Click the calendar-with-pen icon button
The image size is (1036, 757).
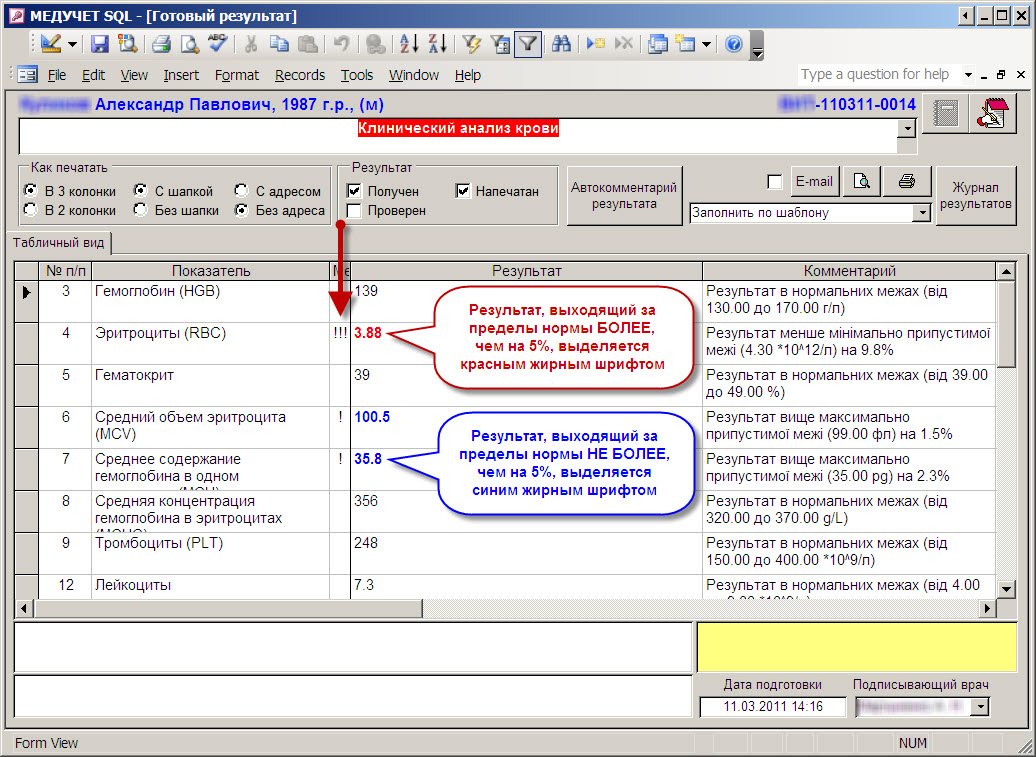993,114
